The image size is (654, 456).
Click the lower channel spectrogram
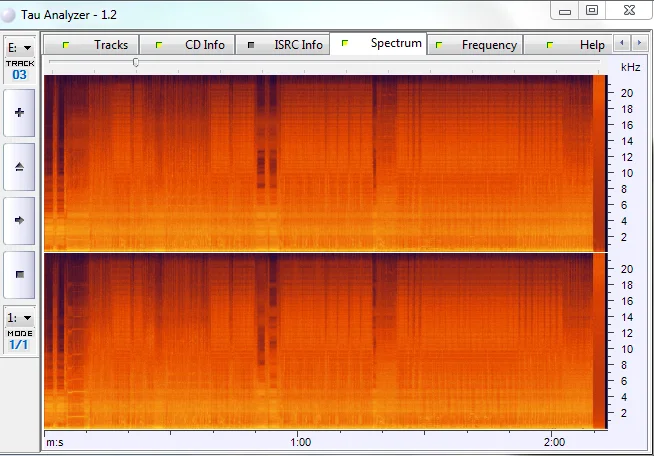[325, 341]
